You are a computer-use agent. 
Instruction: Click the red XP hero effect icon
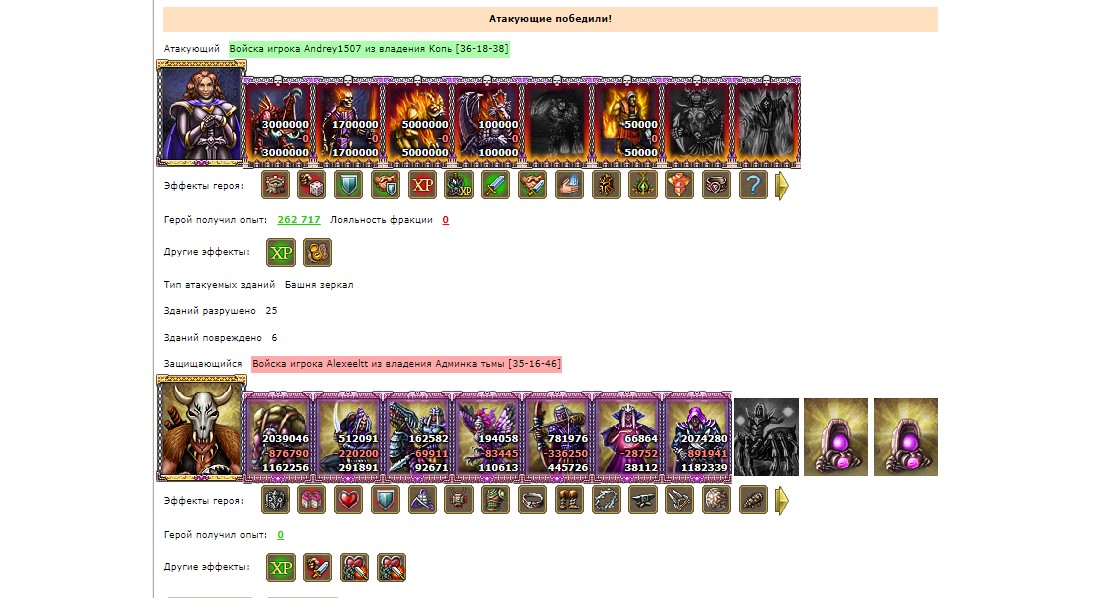pos(422,185)
